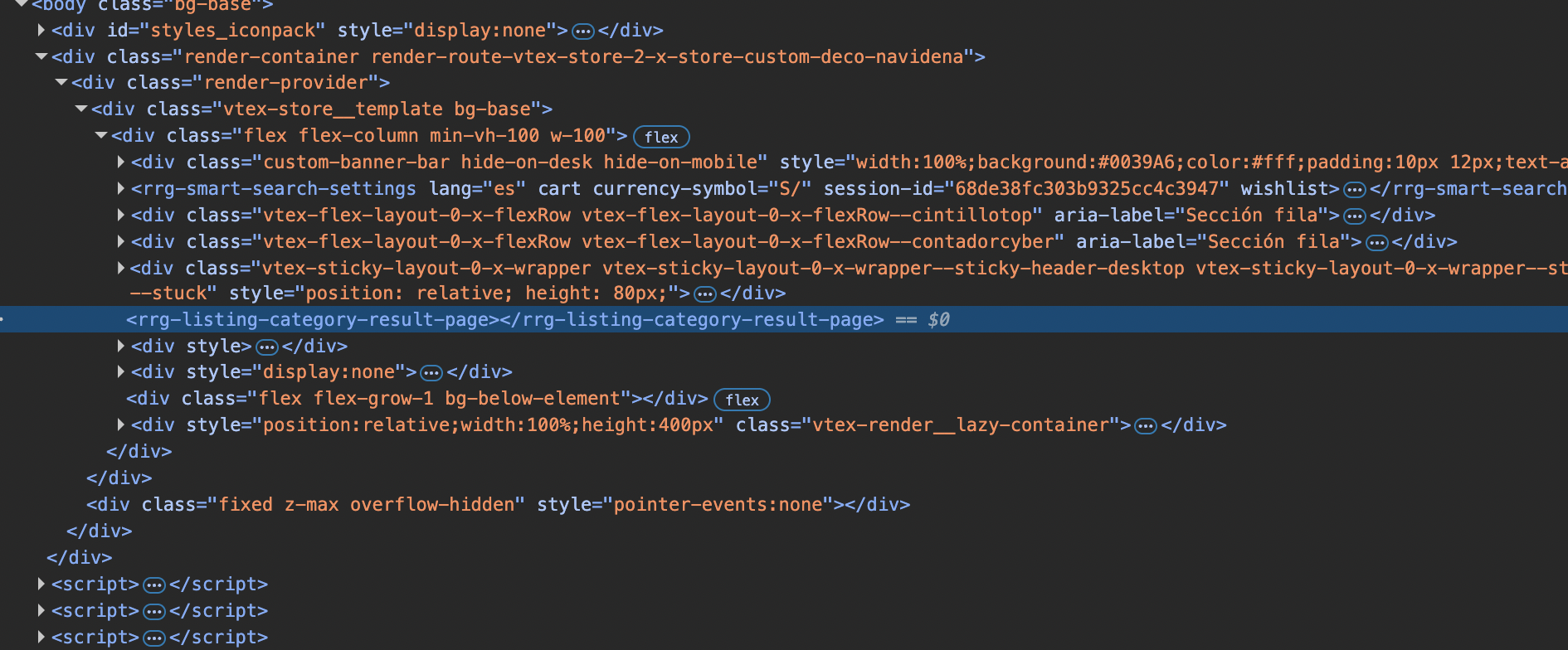Click the "flex flex-column min-vh-100 w-100" class value

pyautogui.click(x=424, y=136)
